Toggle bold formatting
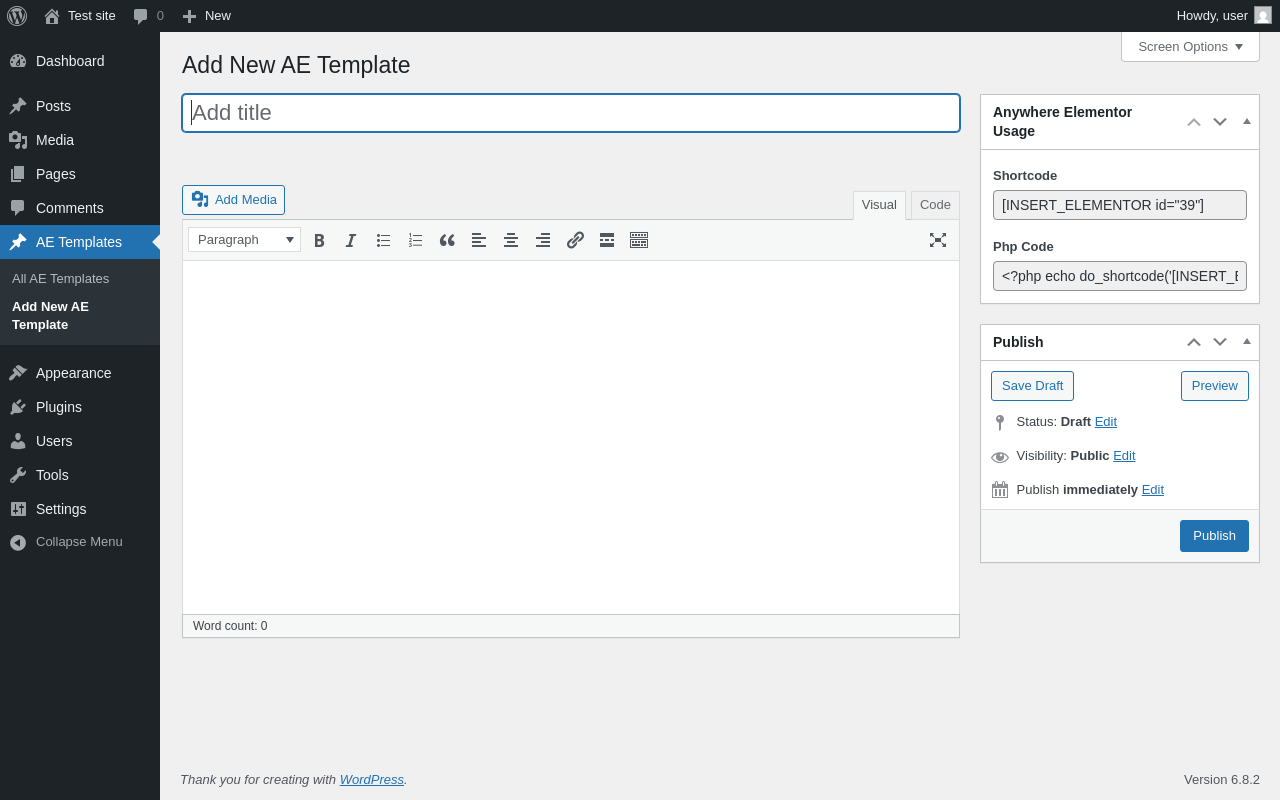This screenshot has height=800, width=1280. pos(319,240)
